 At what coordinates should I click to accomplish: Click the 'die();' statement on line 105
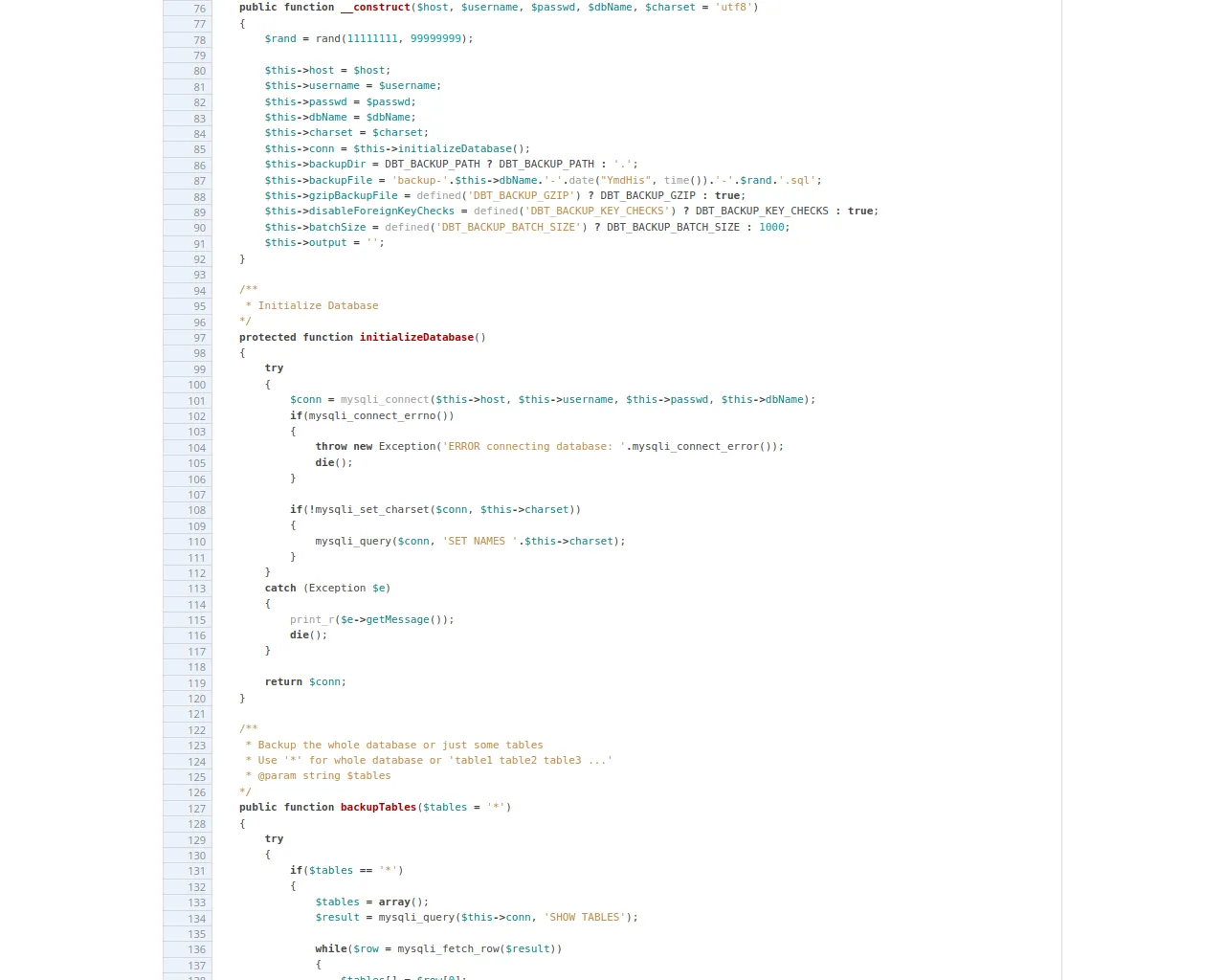pyautogui.click(x=334, y=463)
